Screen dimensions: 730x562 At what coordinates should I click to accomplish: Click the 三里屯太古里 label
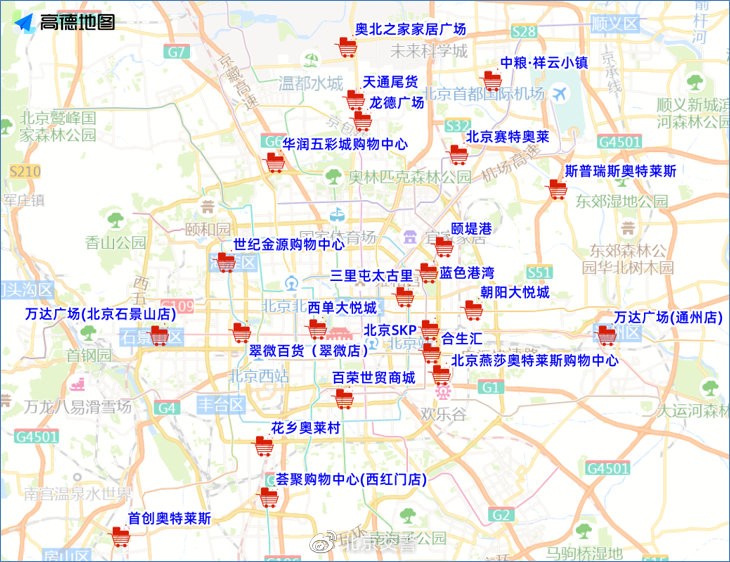372,275
